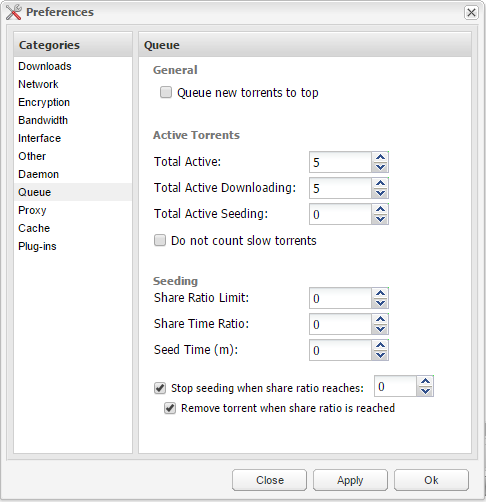Confirm settings with the Ok button

click(x=431, y=480)
